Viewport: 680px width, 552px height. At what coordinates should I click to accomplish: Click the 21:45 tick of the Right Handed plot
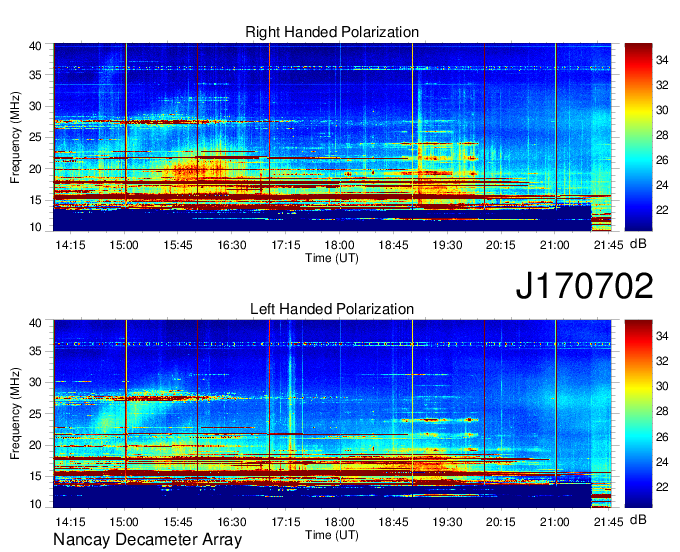click(608, 245)
